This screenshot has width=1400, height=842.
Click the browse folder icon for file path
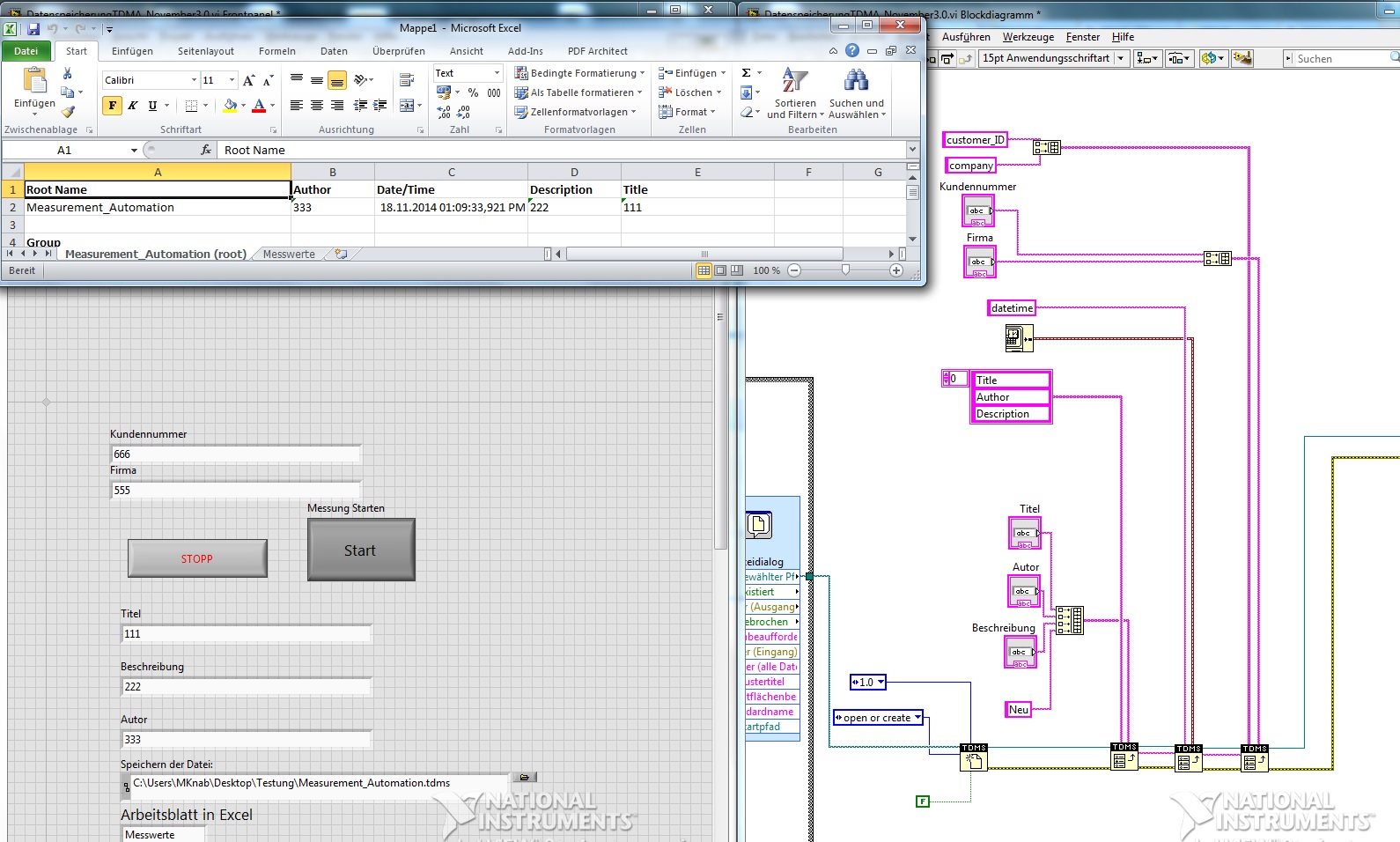pyautogui.click(x=524, y=777)
